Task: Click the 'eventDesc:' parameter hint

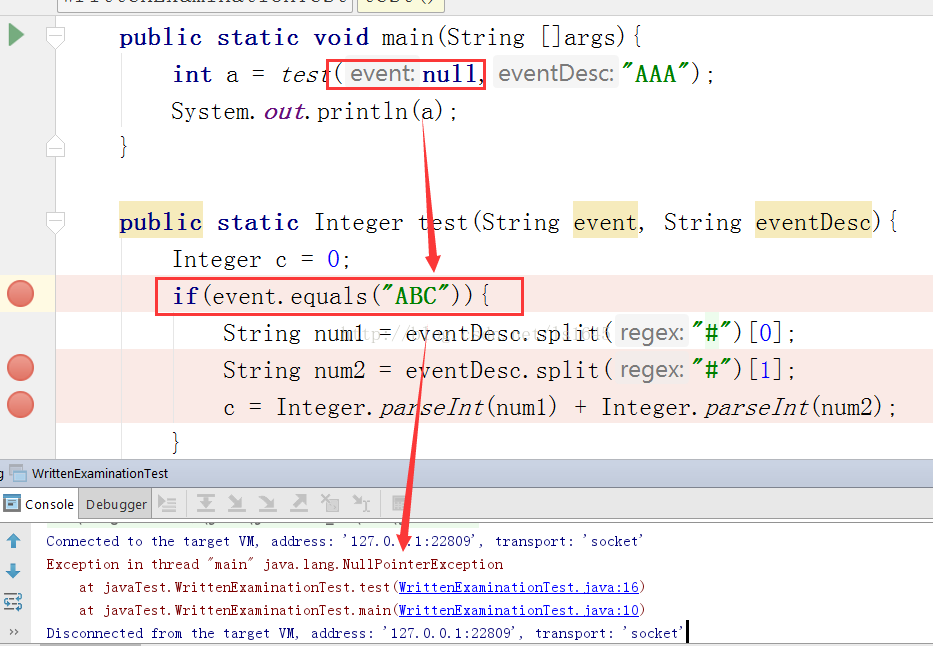Action: point(556,74)
